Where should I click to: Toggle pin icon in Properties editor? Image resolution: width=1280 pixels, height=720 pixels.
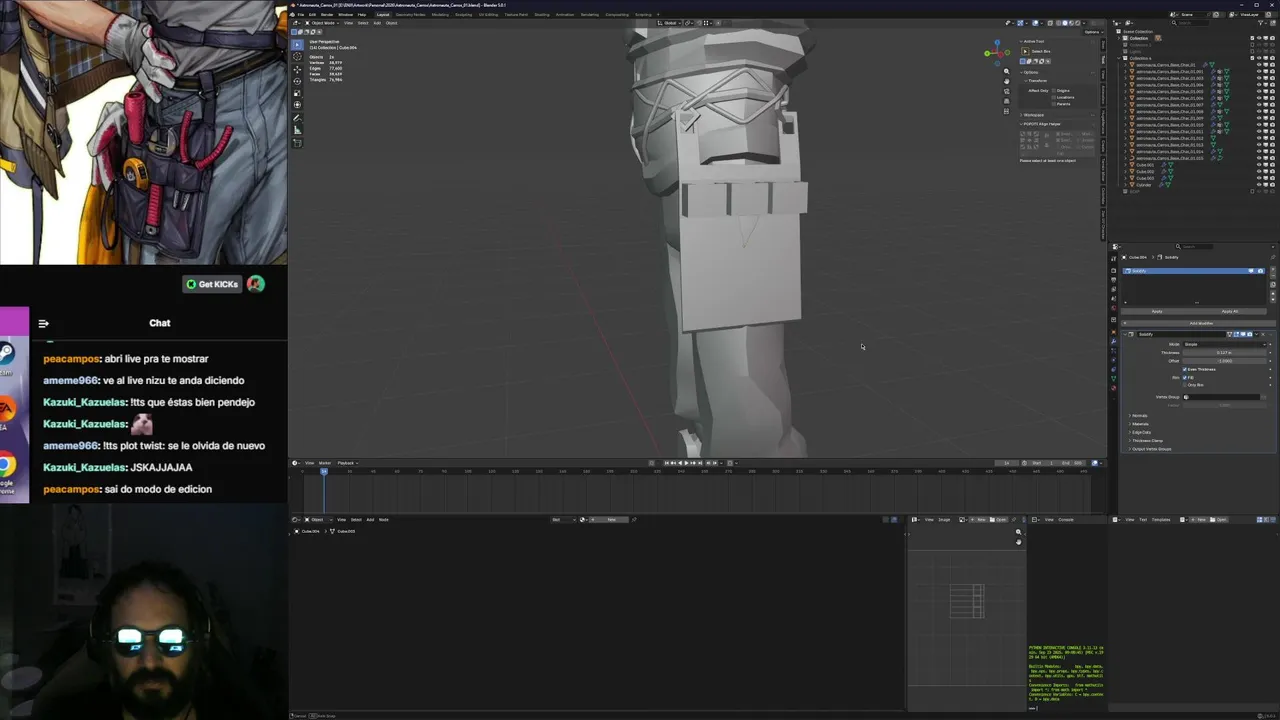[1273, 257]
